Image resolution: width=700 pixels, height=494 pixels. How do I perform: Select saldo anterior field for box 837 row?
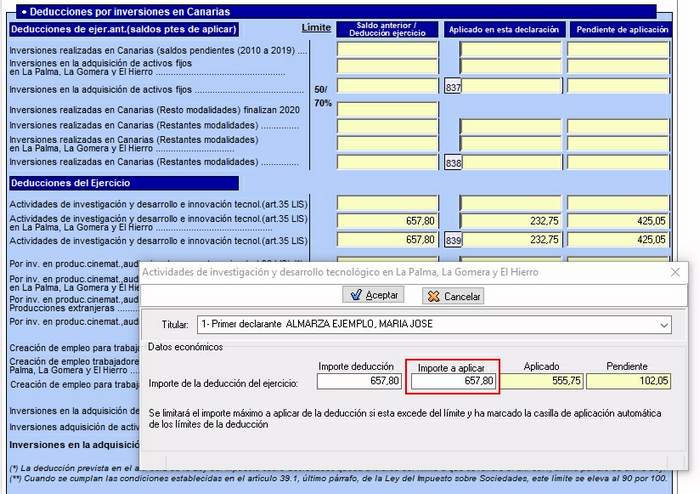pyautogui.click(x=388, y=86)
